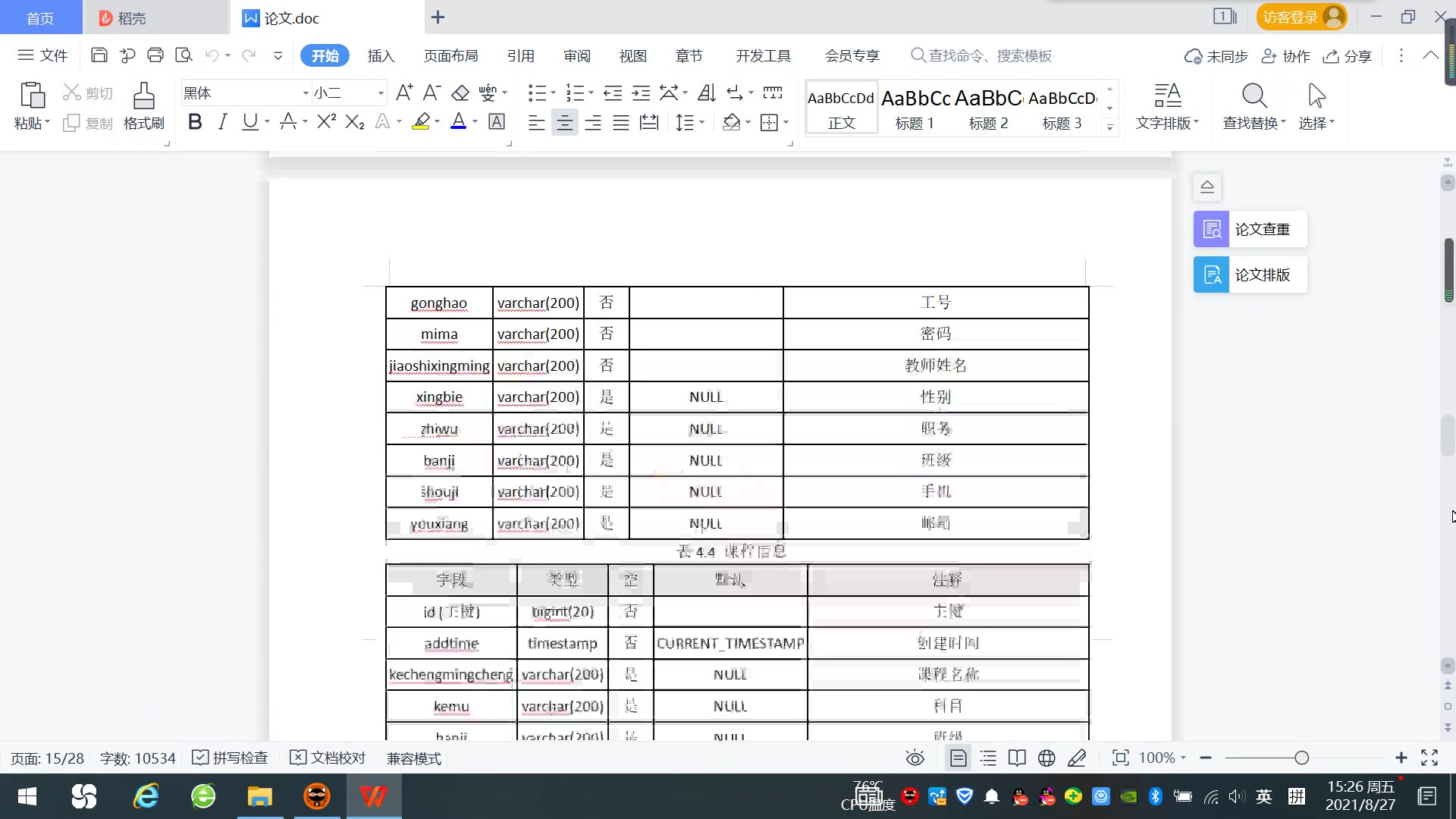This screenshot has width=1456, height=819.
Task: Click the search command input field
Action: (990, 55)
